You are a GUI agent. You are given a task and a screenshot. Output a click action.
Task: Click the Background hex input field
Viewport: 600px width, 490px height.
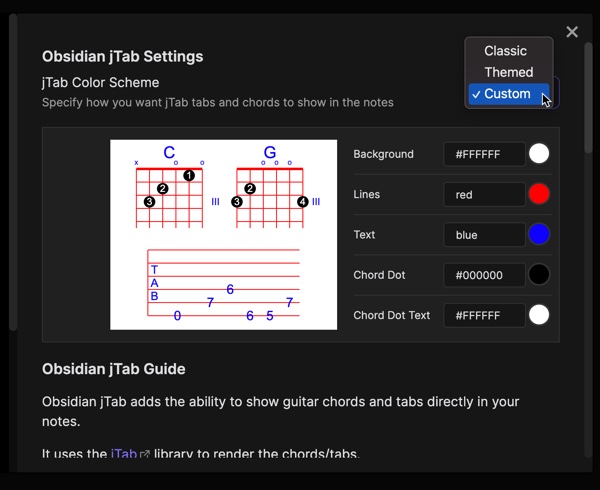(x=484, y=154)
